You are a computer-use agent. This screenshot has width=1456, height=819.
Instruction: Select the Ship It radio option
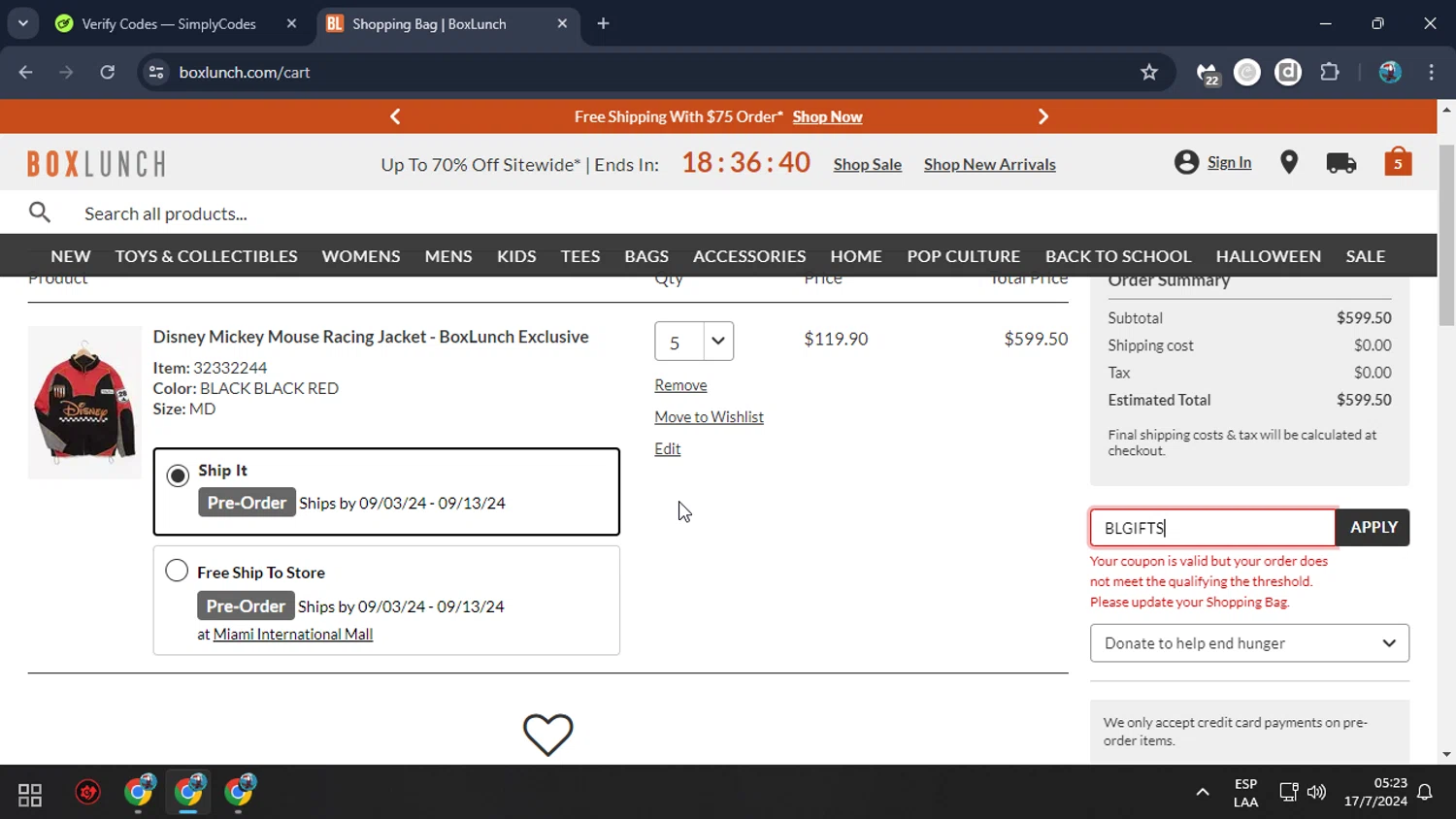pyautogui.click(x=178, y=475)
